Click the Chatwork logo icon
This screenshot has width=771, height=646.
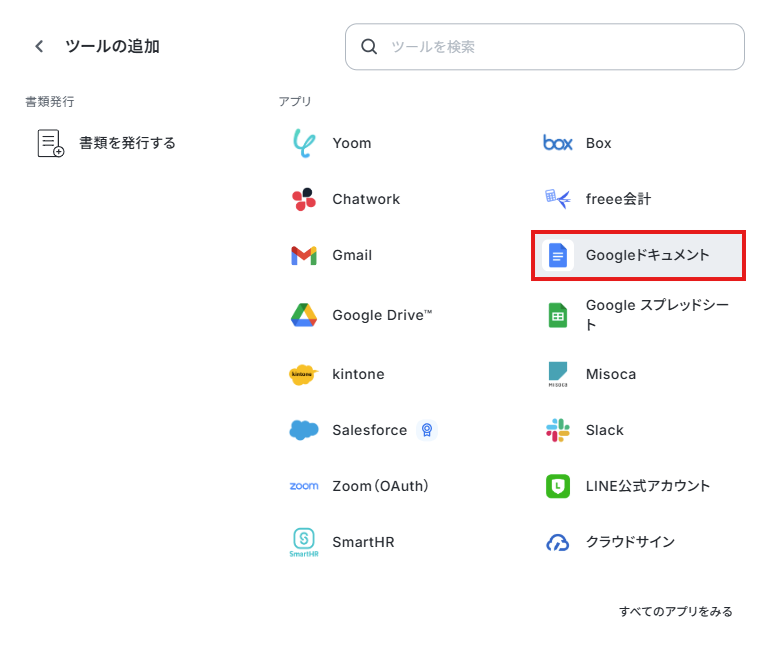[304, 199]
